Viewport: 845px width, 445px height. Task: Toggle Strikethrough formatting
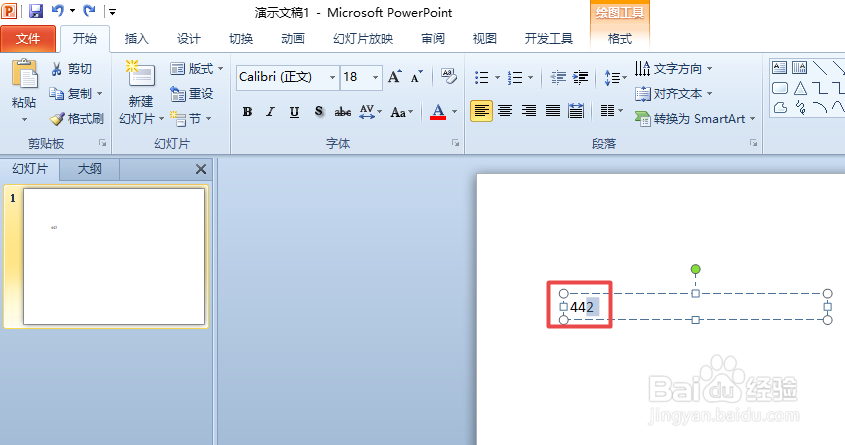point(343,112)
